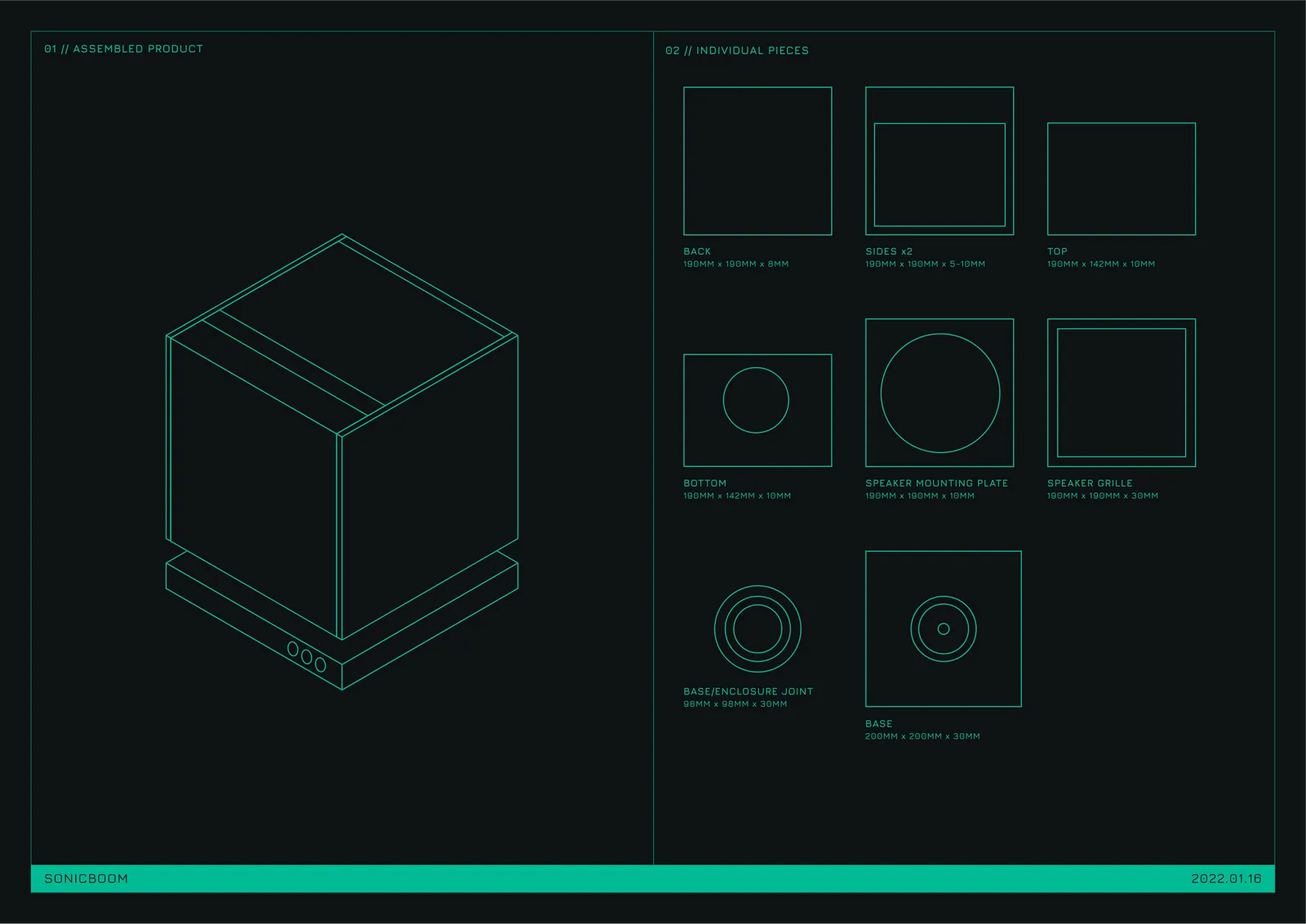Click the "02 // INDIVIDUAL PIECES" heading
This screenshot has width=1306, height=924.
pyautogui.click(x=737, y=51)
